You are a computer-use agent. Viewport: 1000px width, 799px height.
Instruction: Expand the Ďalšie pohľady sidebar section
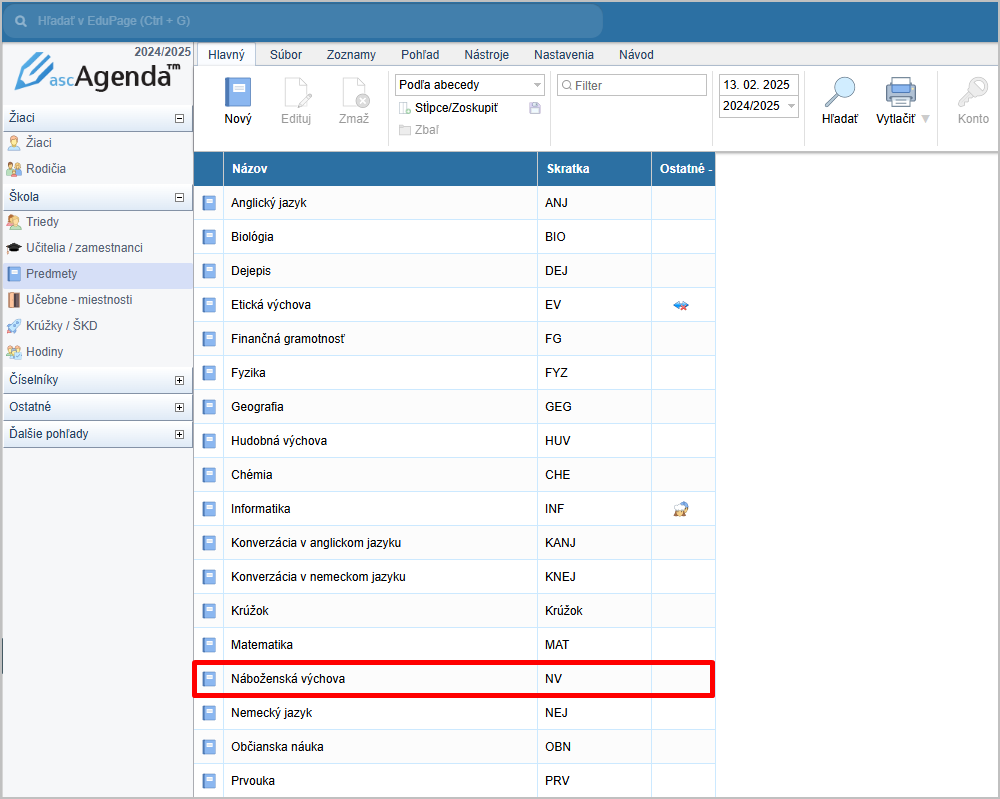click(179, 434)
